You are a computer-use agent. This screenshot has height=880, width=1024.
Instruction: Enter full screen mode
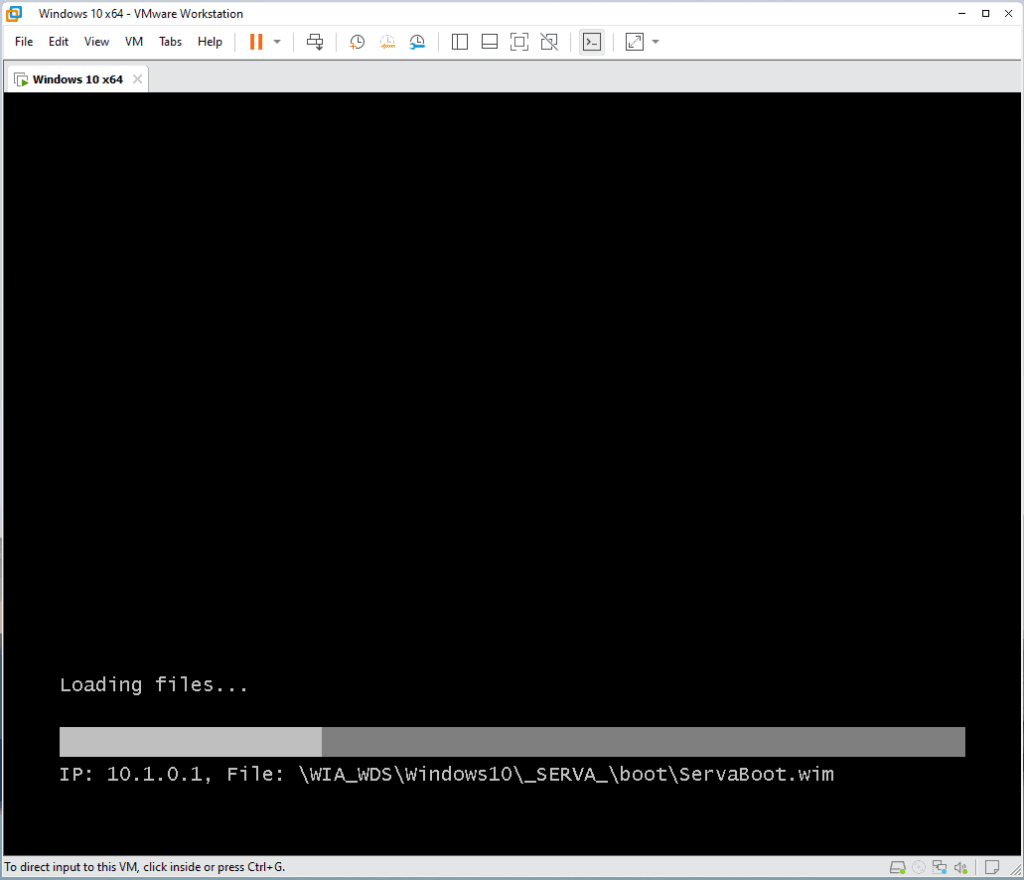click(x=519, y=42)
